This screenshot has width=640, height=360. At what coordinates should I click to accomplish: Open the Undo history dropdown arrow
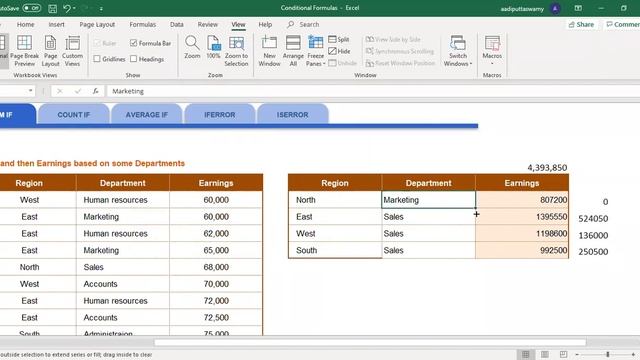[x=75, y=8]
